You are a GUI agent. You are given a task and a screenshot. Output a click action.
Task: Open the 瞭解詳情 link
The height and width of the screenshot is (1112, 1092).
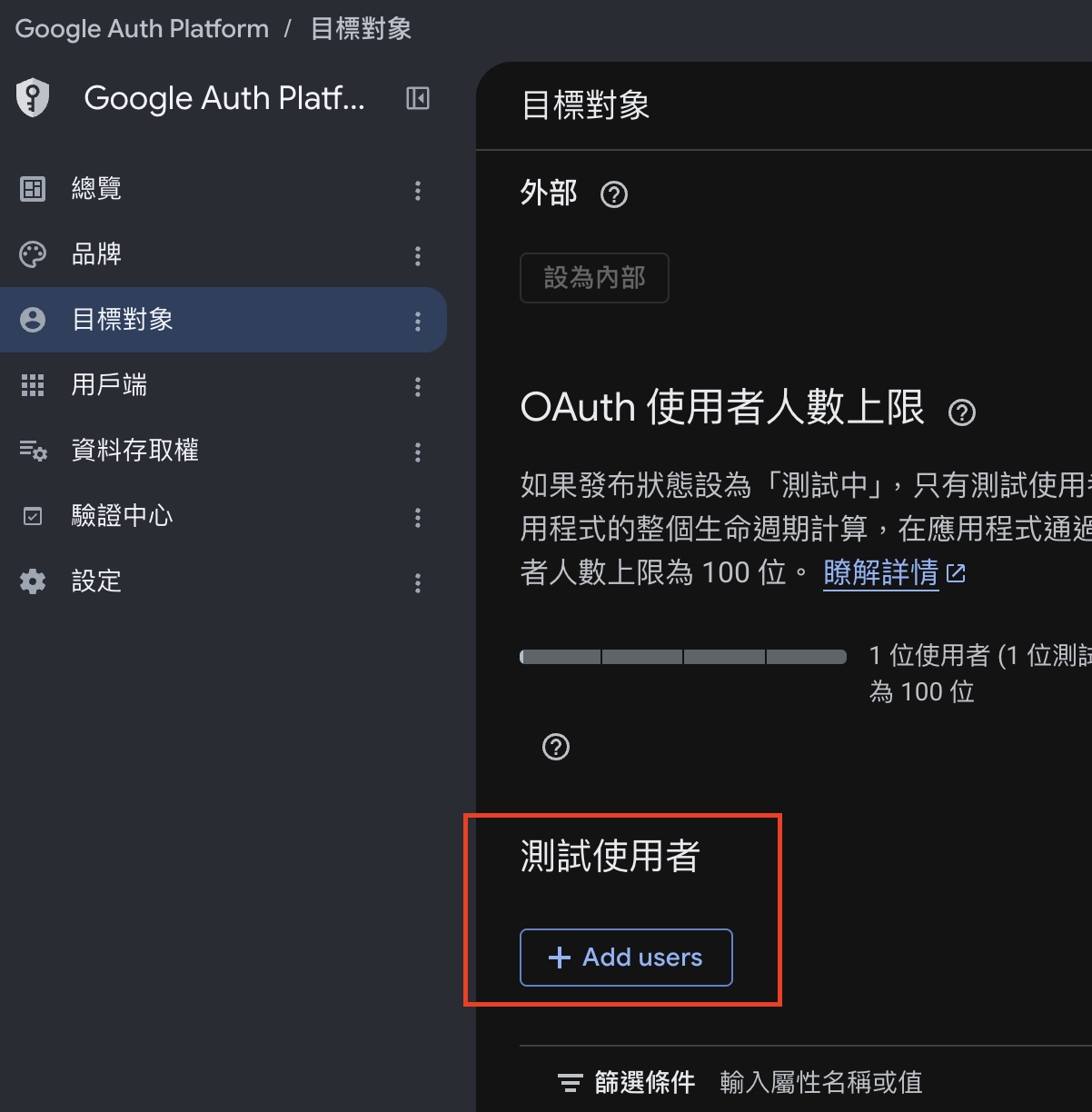(880, 572)
